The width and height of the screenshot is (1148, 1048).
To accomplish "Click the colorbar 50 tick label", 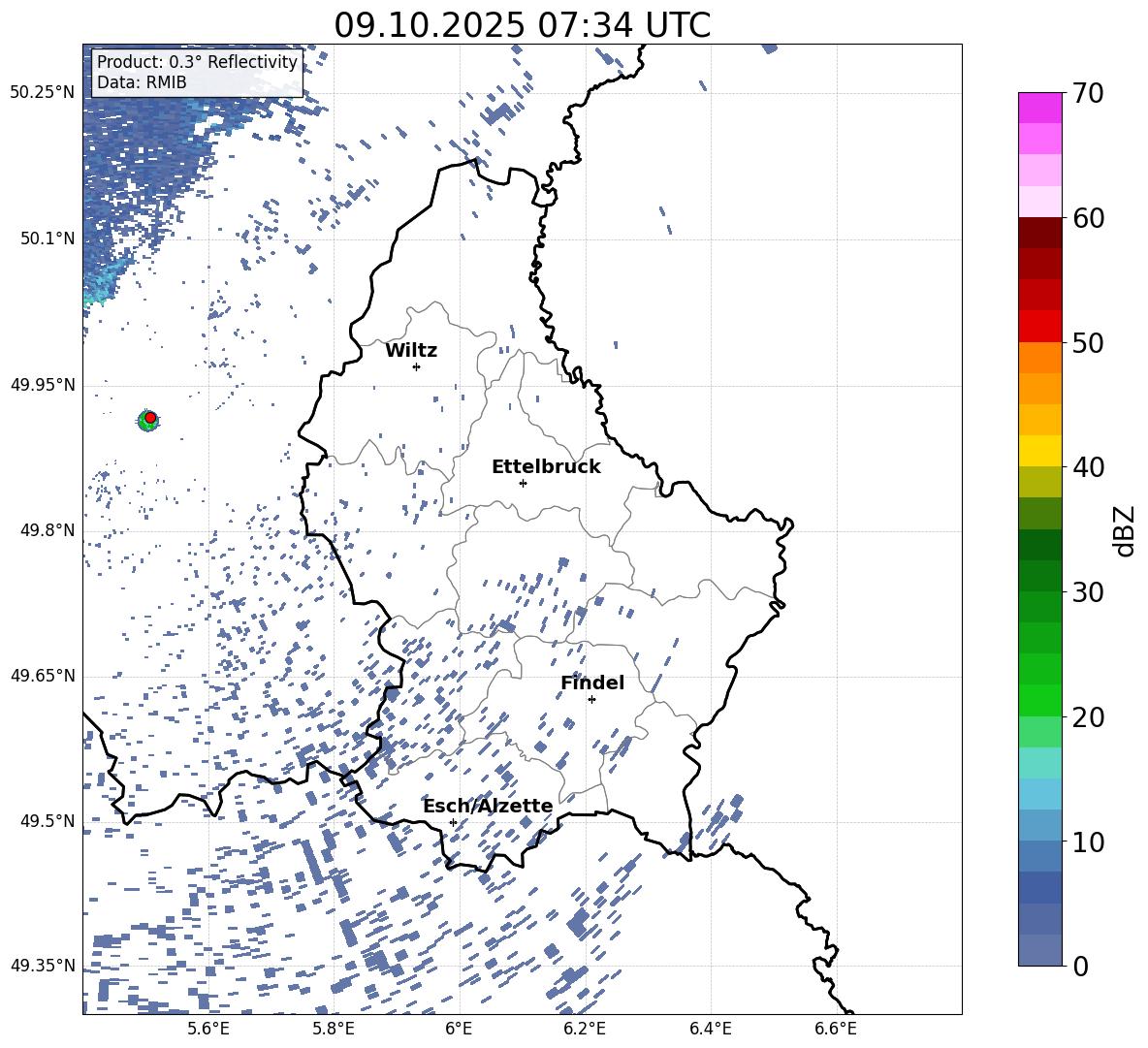I will point(1088,342).
